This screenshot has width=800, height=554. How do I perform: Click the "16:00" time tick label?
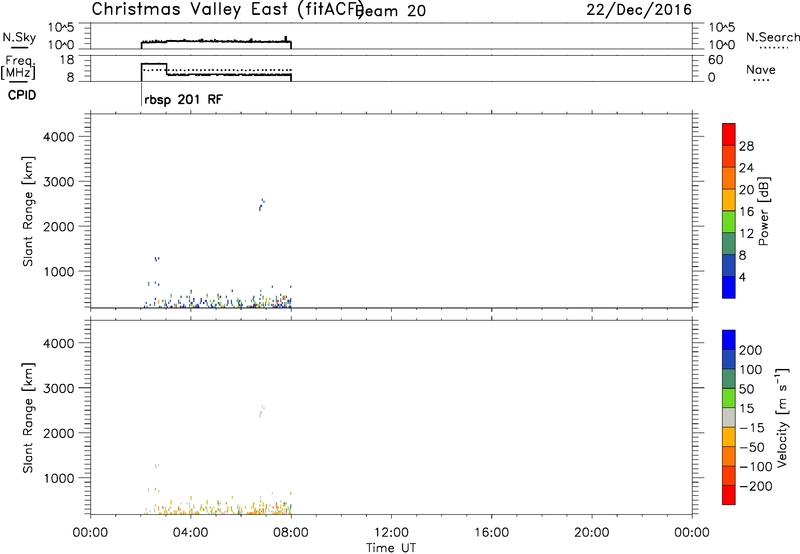pos(491,533)
